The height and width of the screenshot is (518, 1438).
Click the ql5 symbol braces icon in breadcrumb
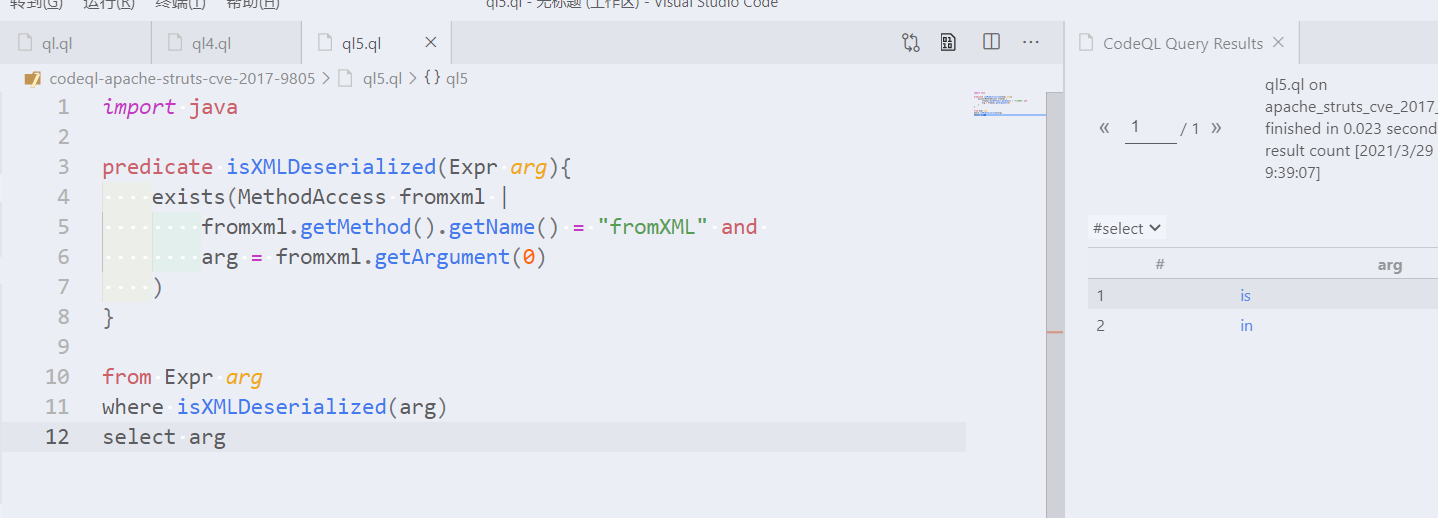click(x=432, y=78)
